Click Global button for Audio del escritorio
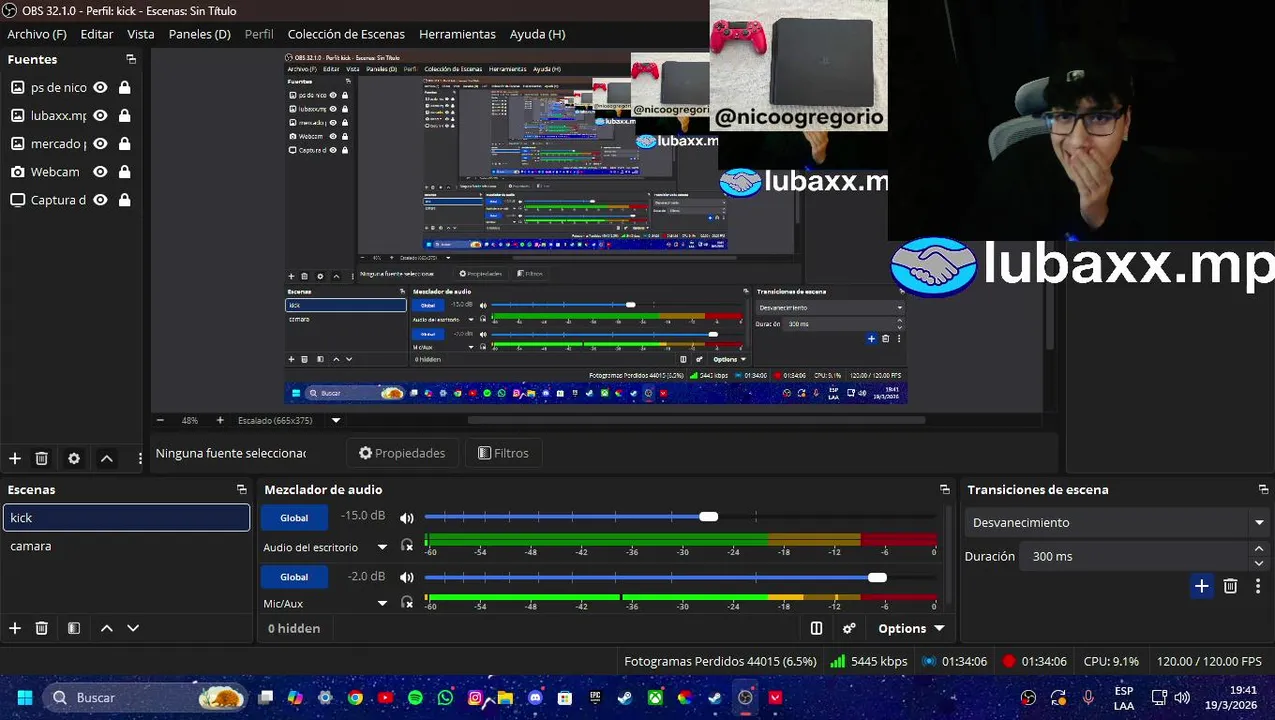Screen dimensions: 1275x720 (294, 518)
